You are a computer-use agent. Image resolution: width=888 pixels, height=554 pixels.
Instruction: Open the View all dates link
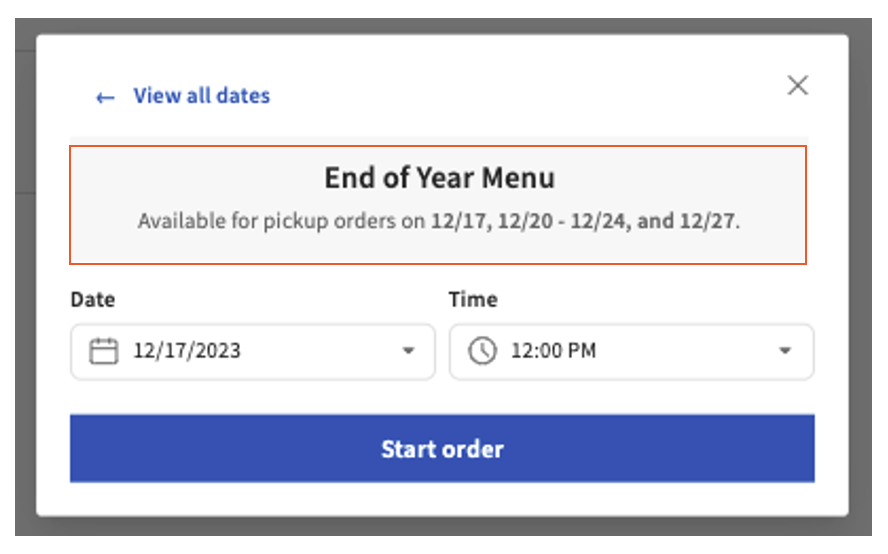pos(201,96)
